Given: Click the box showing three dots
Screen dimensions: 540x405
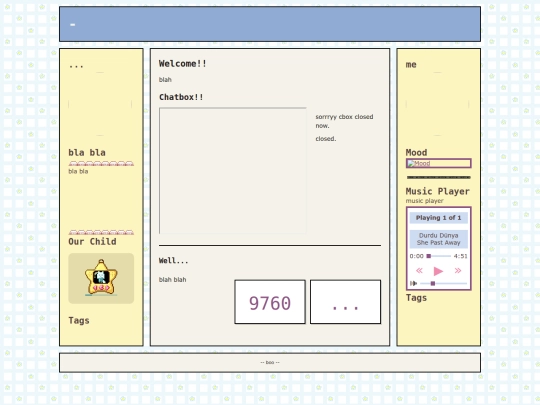Looking at the screenshot, I should coord(345,302).
